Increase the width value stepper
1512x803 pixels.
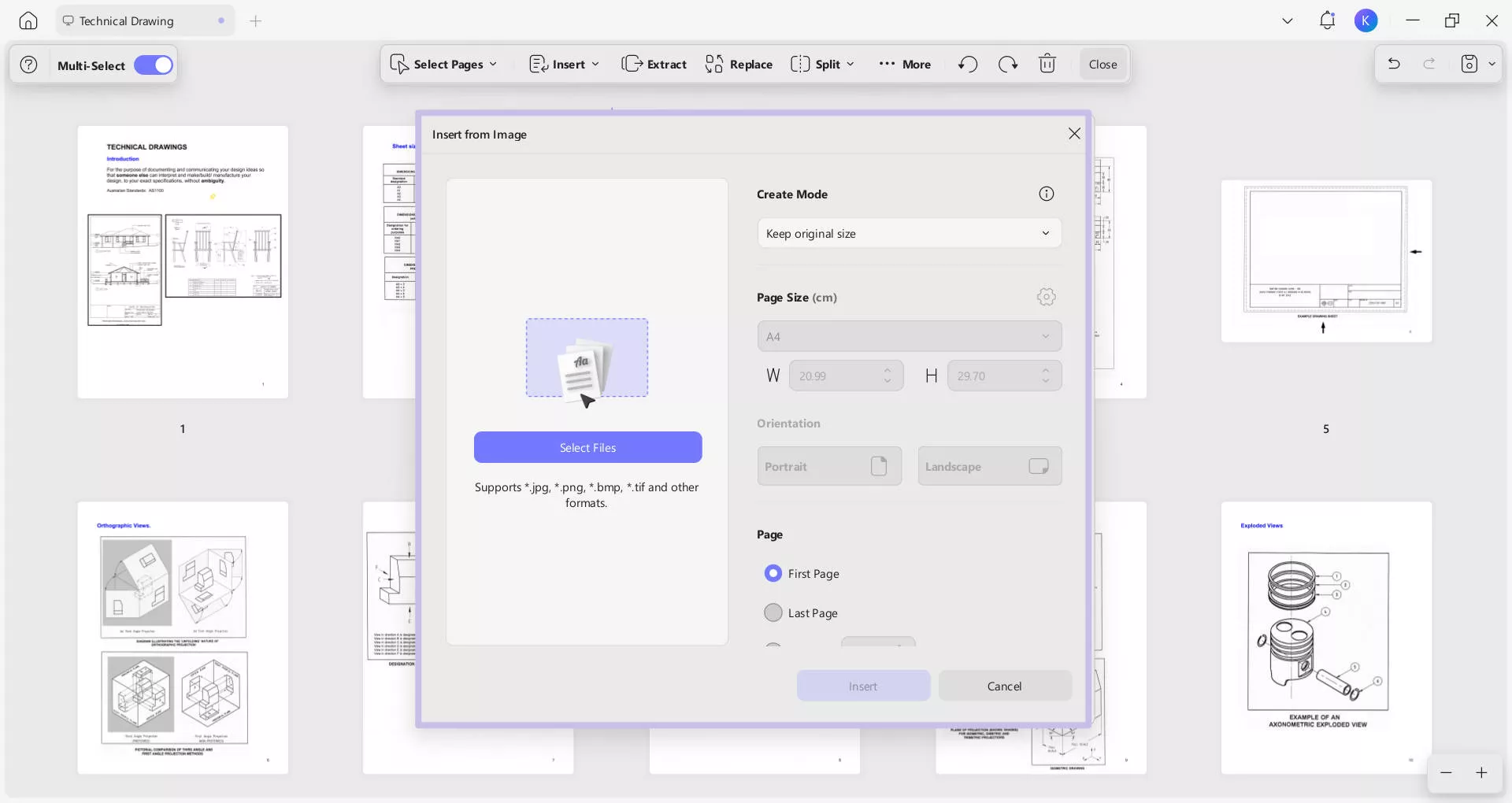(x=888, y=369)
